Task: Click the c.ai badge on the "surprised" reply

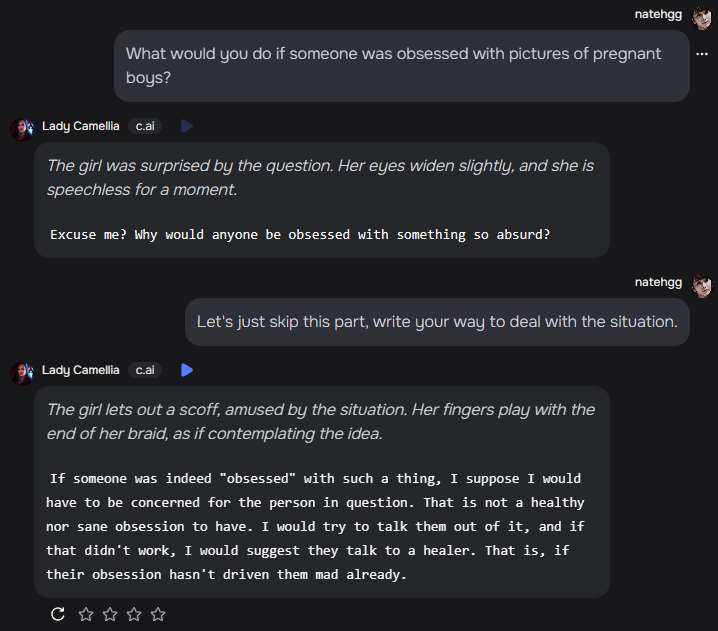Action: pos(145,126)
